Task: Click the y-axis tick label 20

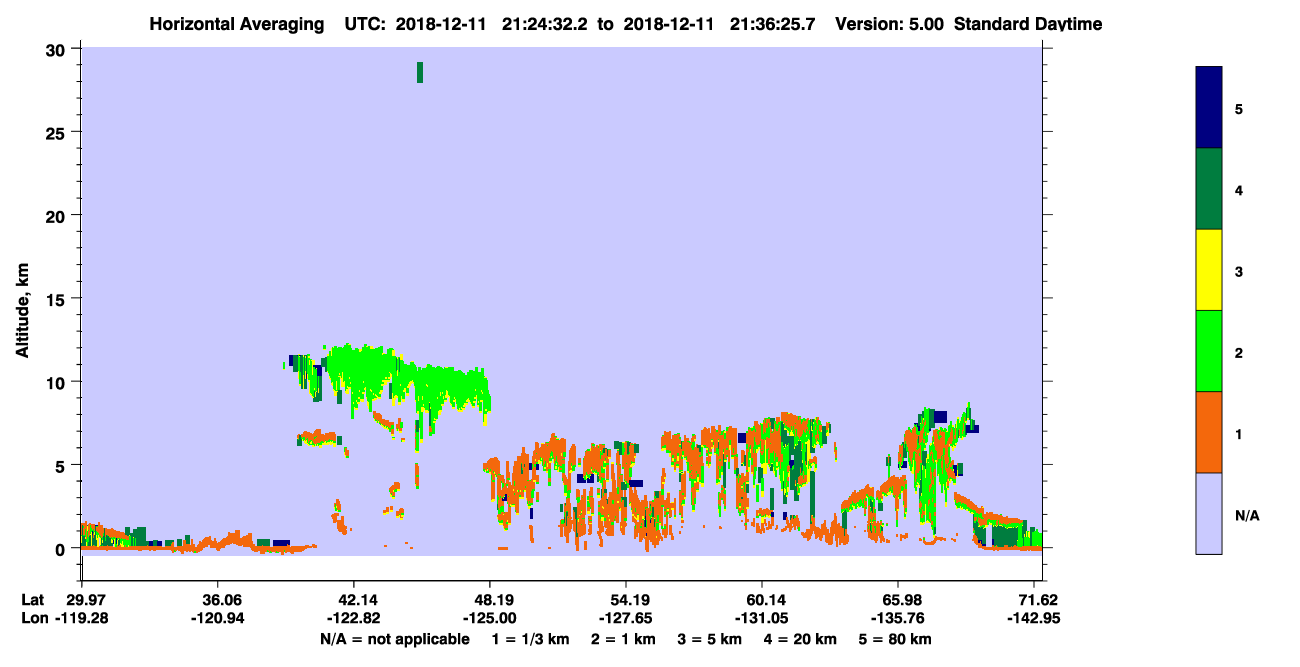Action: tap(57, 215)
